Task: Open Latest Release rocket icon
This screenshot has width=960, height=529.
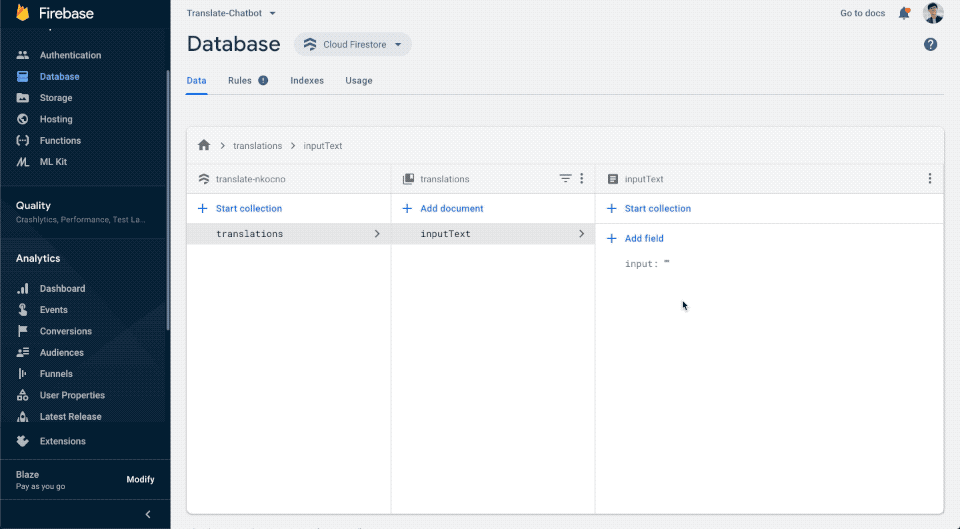Action: [x=23, y=416]
